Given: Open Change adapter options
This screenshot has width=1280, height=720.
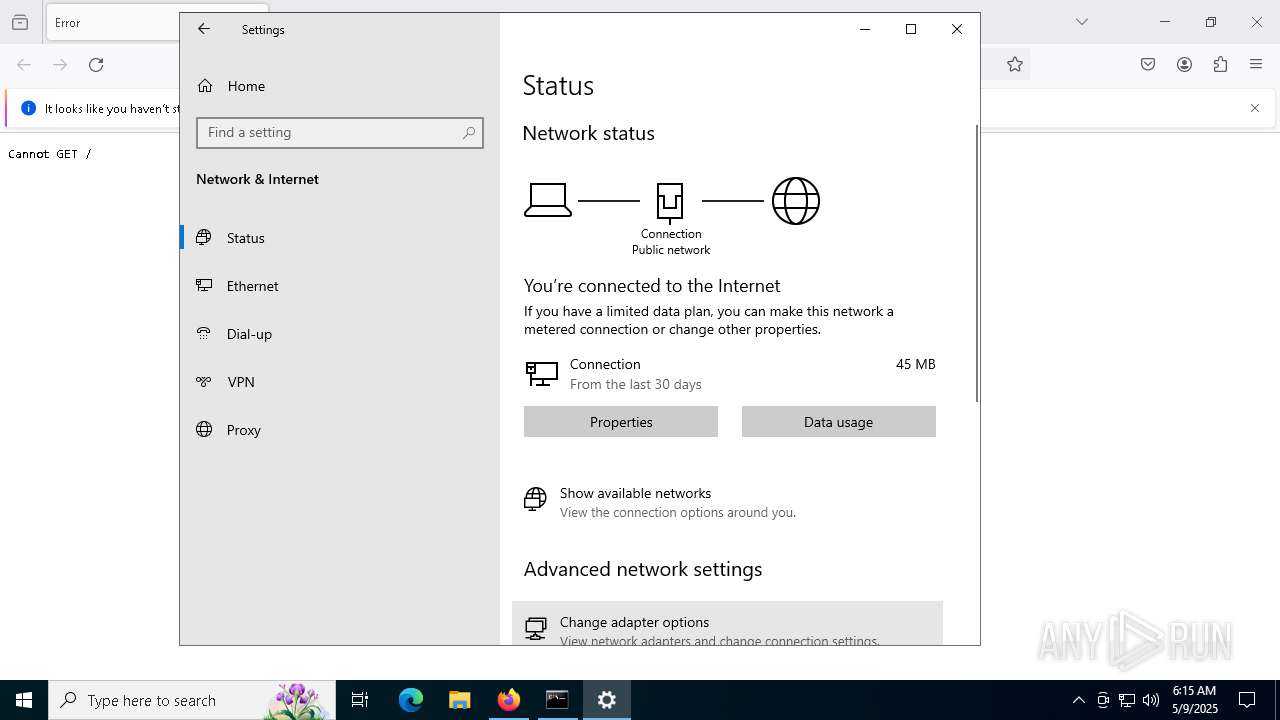Looking at the screenshot, I should pyautogui.click(x=727, y=624).
